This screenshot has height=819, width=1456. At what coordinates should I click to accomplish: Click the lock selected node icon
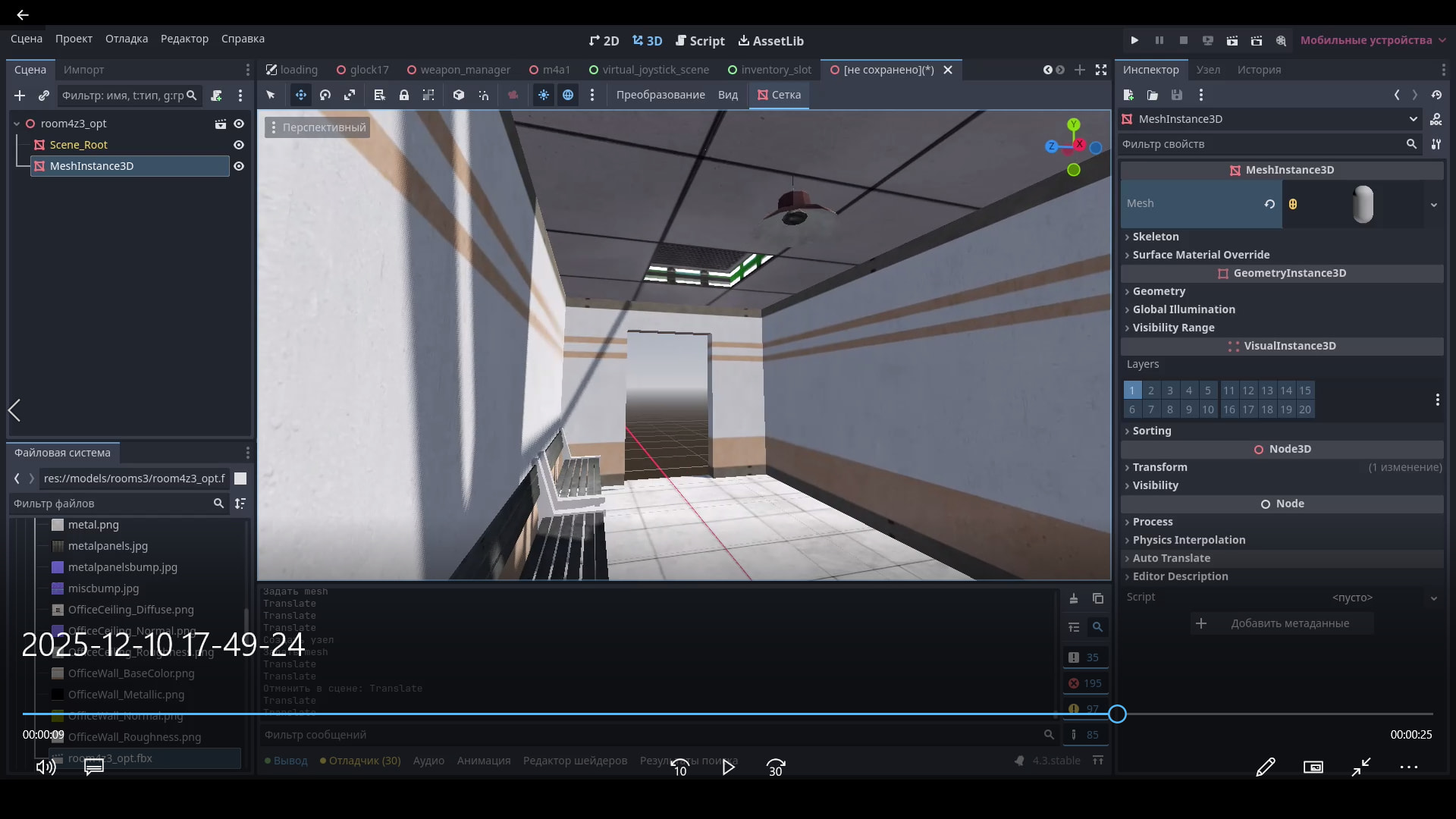[404, 95]
